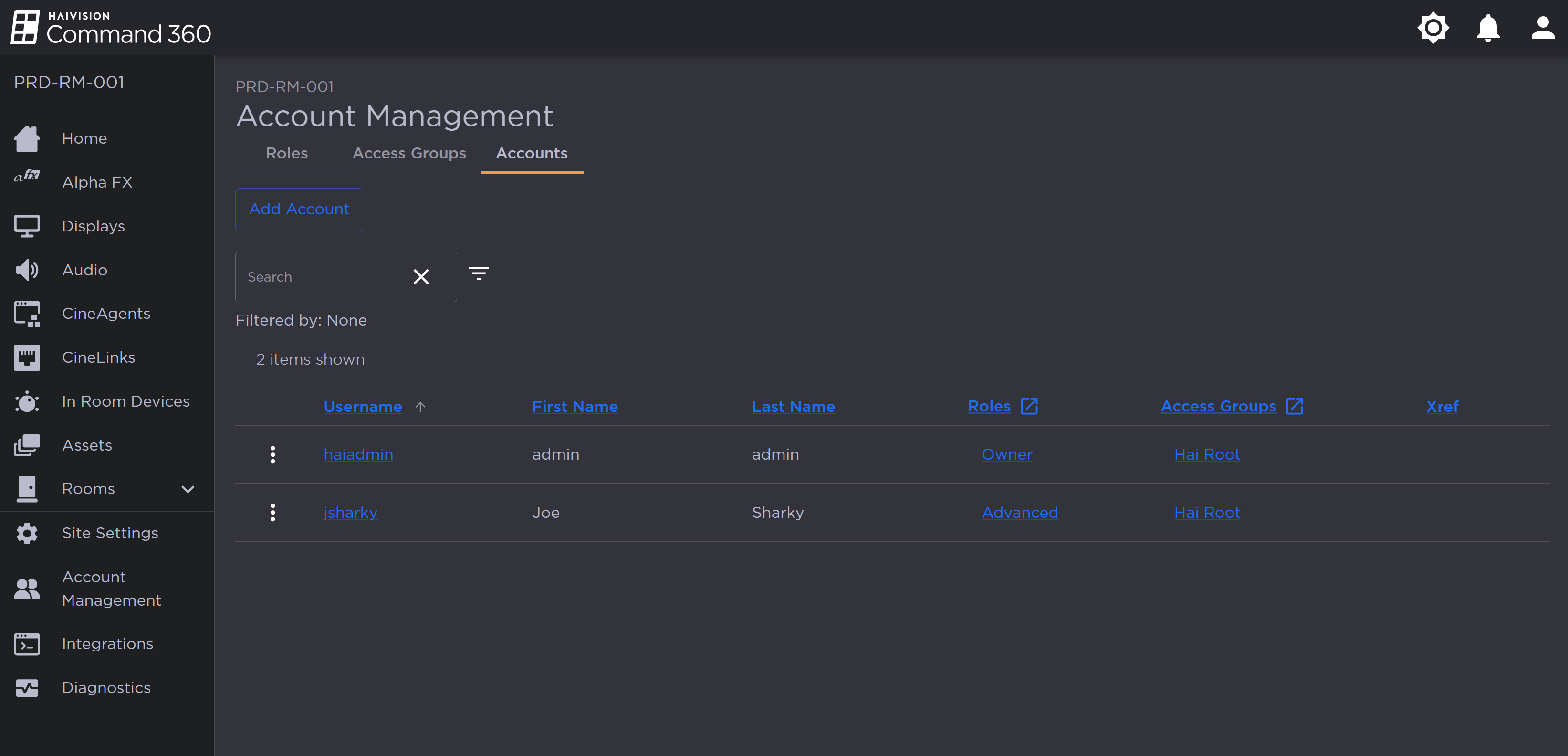Open the CineAgents section
1568x756 pixels.
click(105, 313)
